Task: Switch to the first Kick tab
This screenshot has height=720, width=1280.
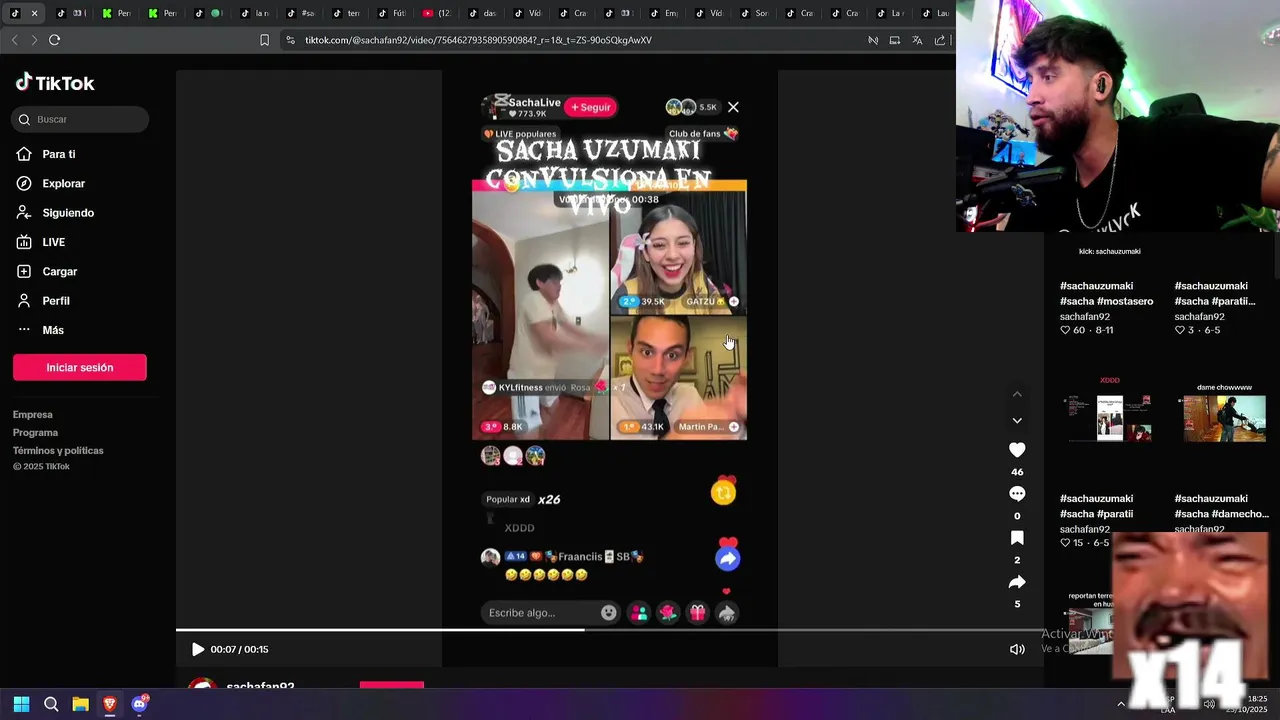Action: pos(117,13)
